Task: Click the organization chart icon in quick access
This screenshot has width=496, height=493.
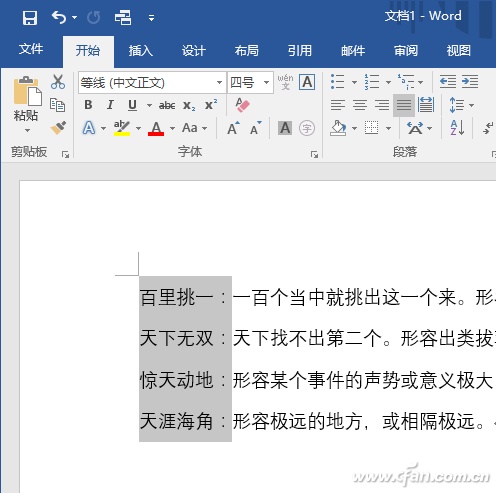Action: [123, 17]
